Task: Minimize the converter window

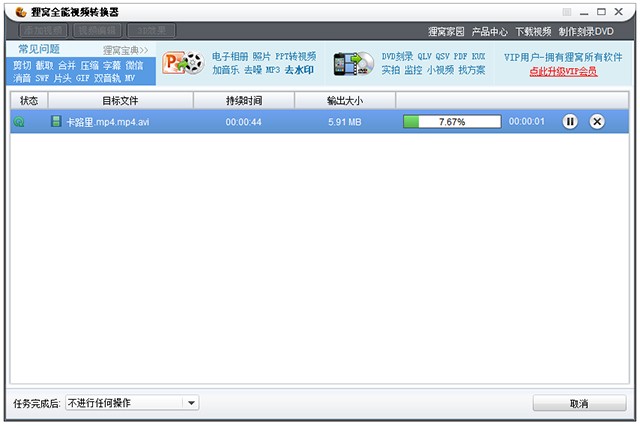Action: [584, 12]
